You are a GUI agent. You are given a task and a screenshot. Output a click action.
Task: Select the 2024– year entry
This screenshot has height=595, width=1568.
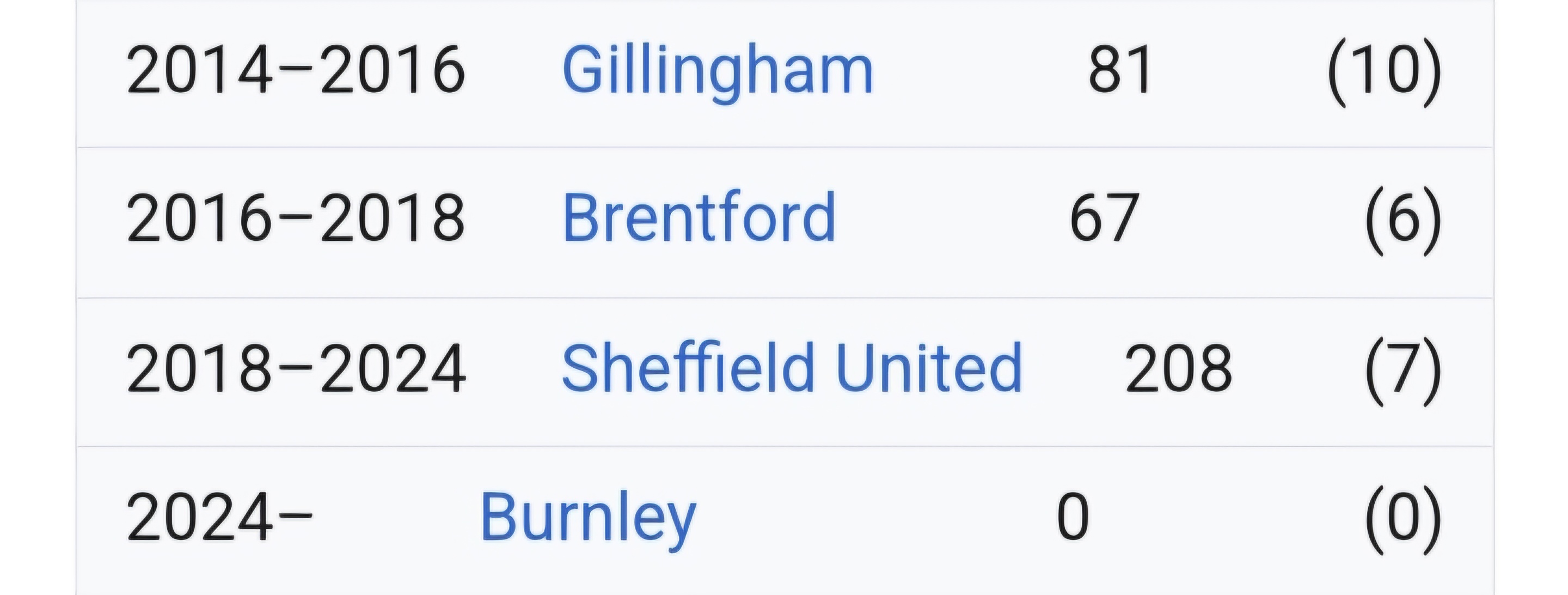219,517
